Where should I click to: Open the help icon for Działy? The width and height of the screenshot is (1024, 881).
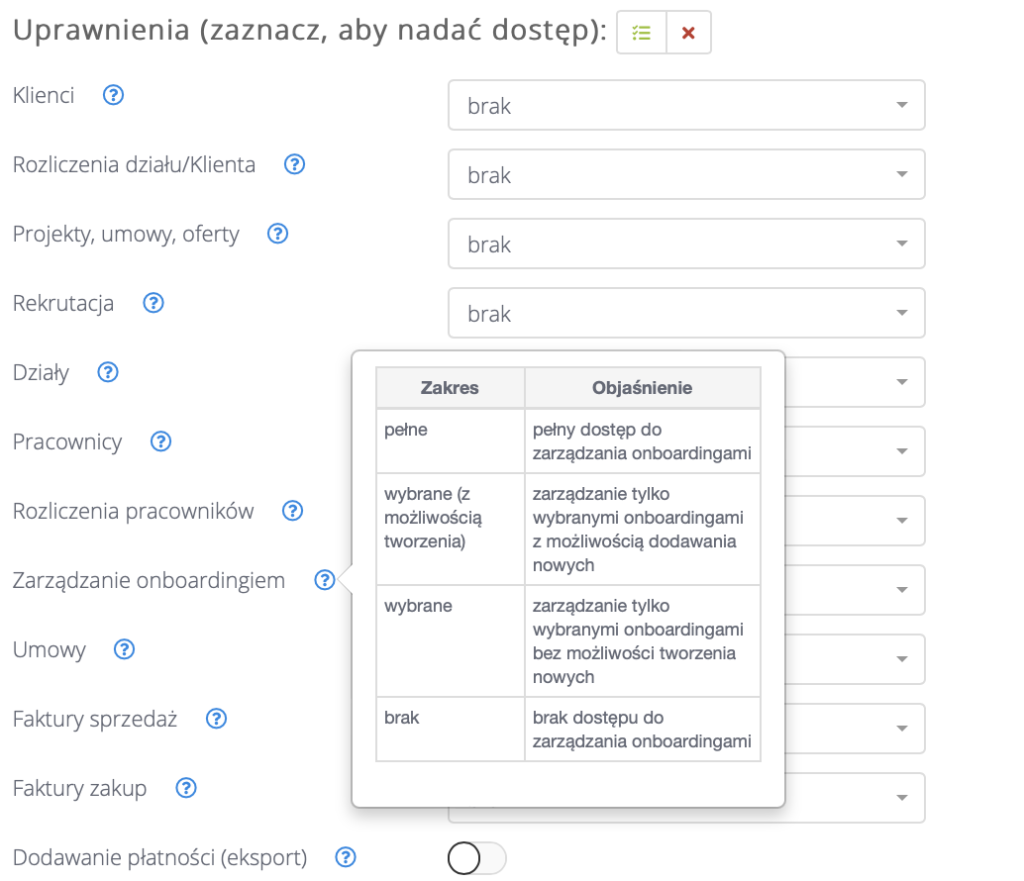(x=108, y=372)
